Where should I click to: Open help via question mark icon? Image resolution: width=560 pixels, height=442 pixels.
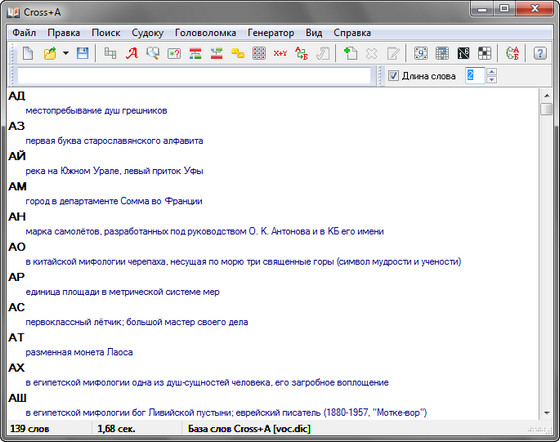pos(540,54)
